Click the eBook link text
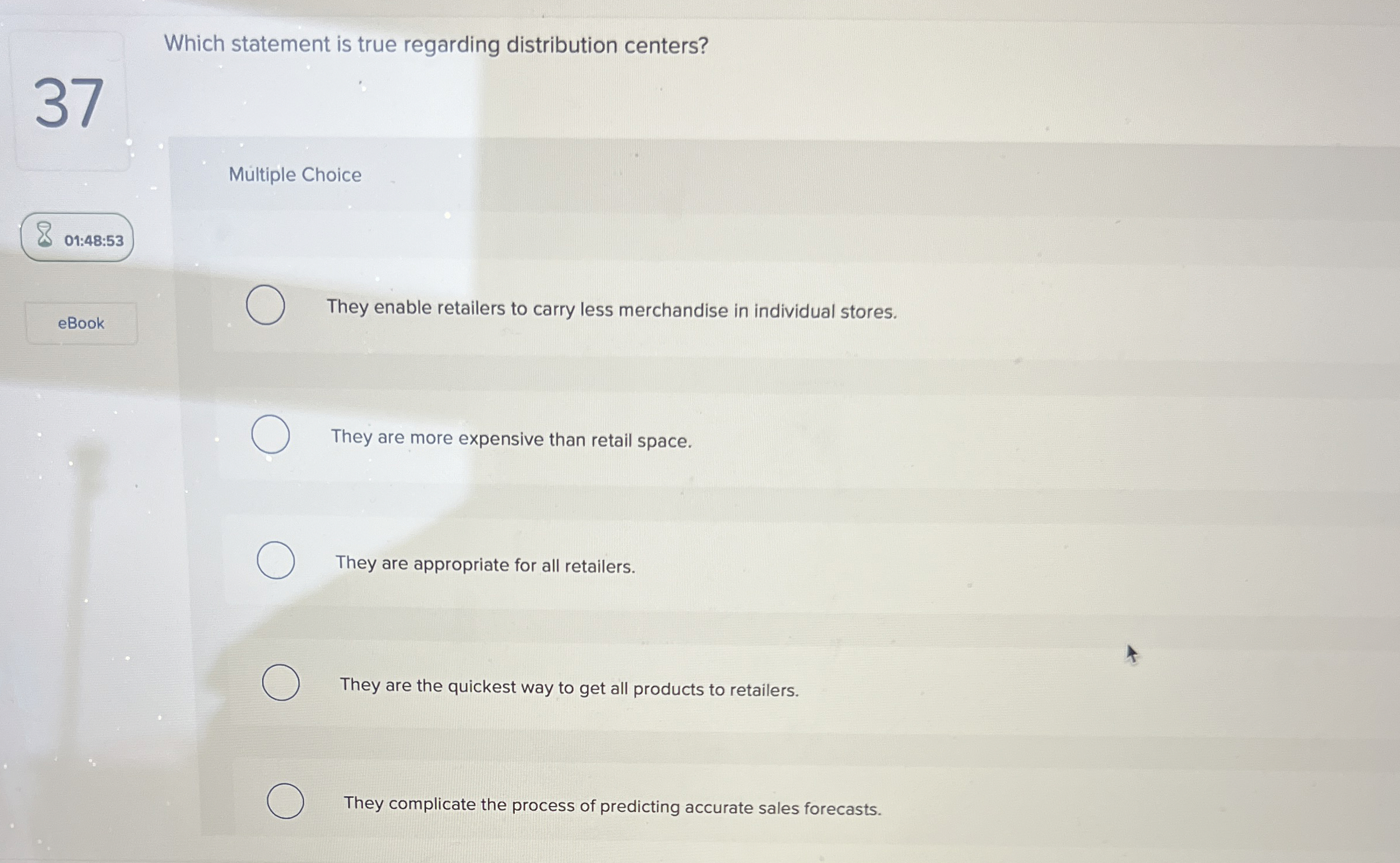The height and width of the screenshot is (863, 1400). click(x=82, y=324)
